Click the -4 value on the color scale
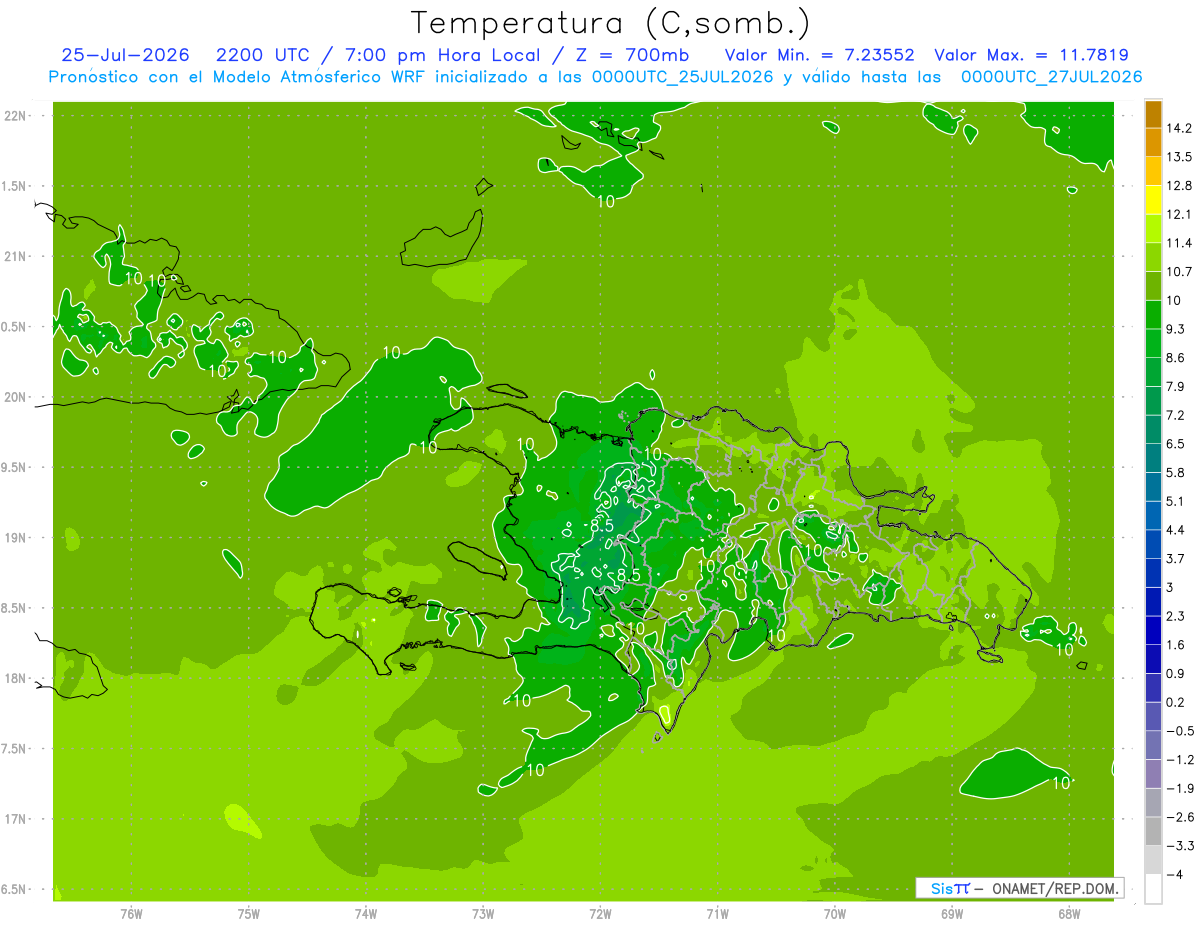 [x=1175, y=874]
